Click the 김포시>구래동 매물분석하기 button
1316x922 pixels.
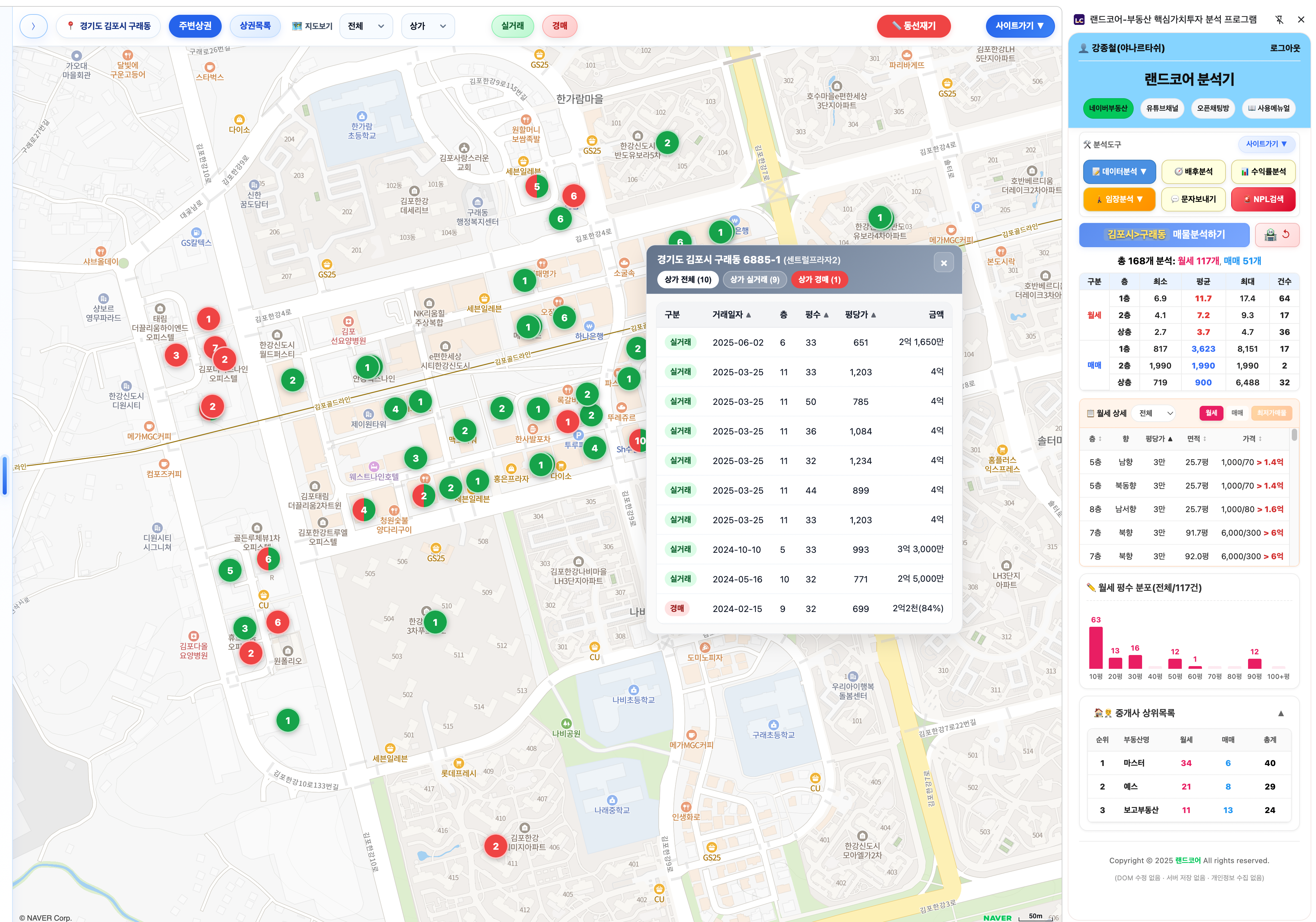pyautogui.click(x=1164, y=234)
